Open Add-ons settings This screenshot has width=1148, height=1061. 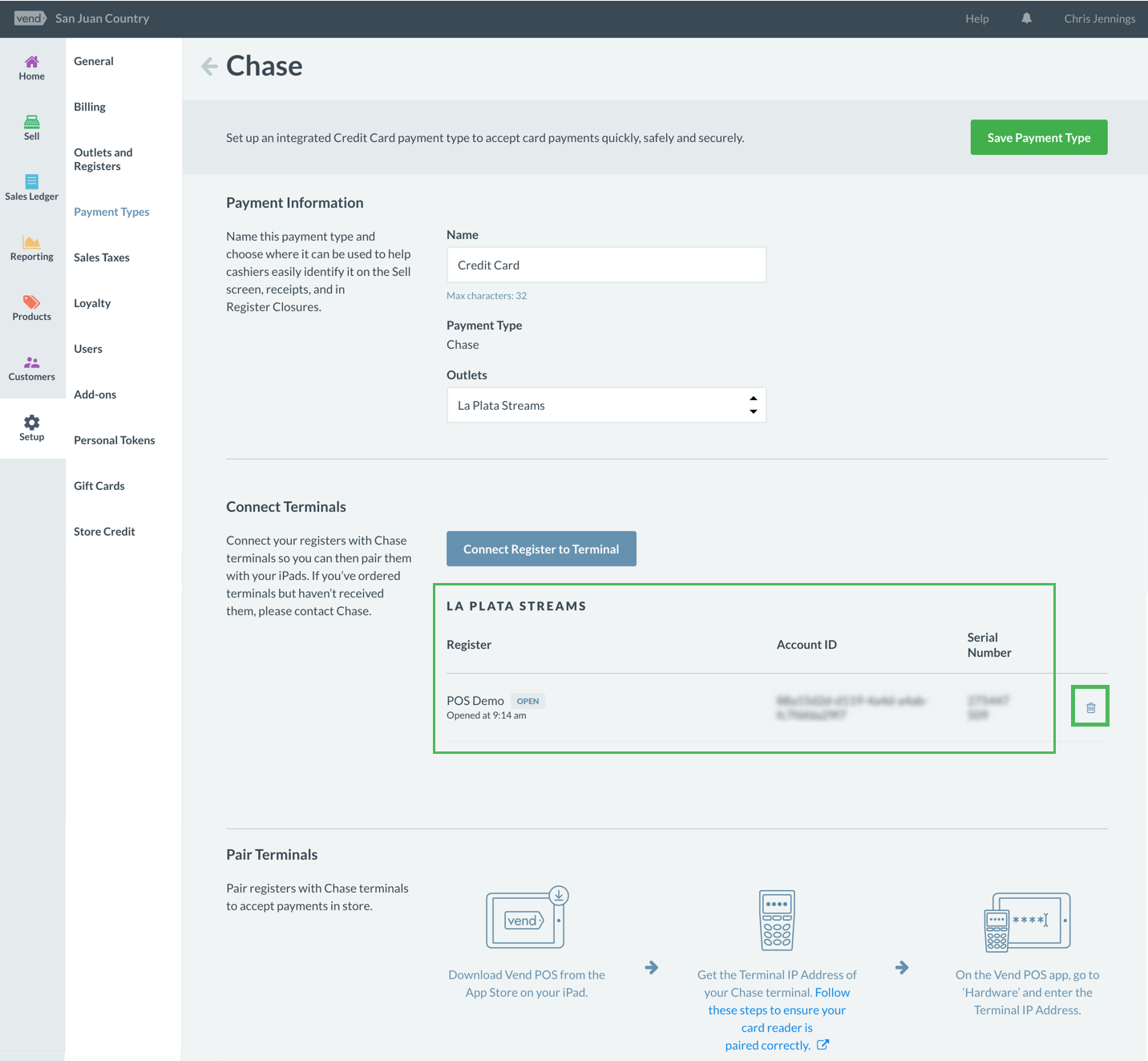coord(95,395)
